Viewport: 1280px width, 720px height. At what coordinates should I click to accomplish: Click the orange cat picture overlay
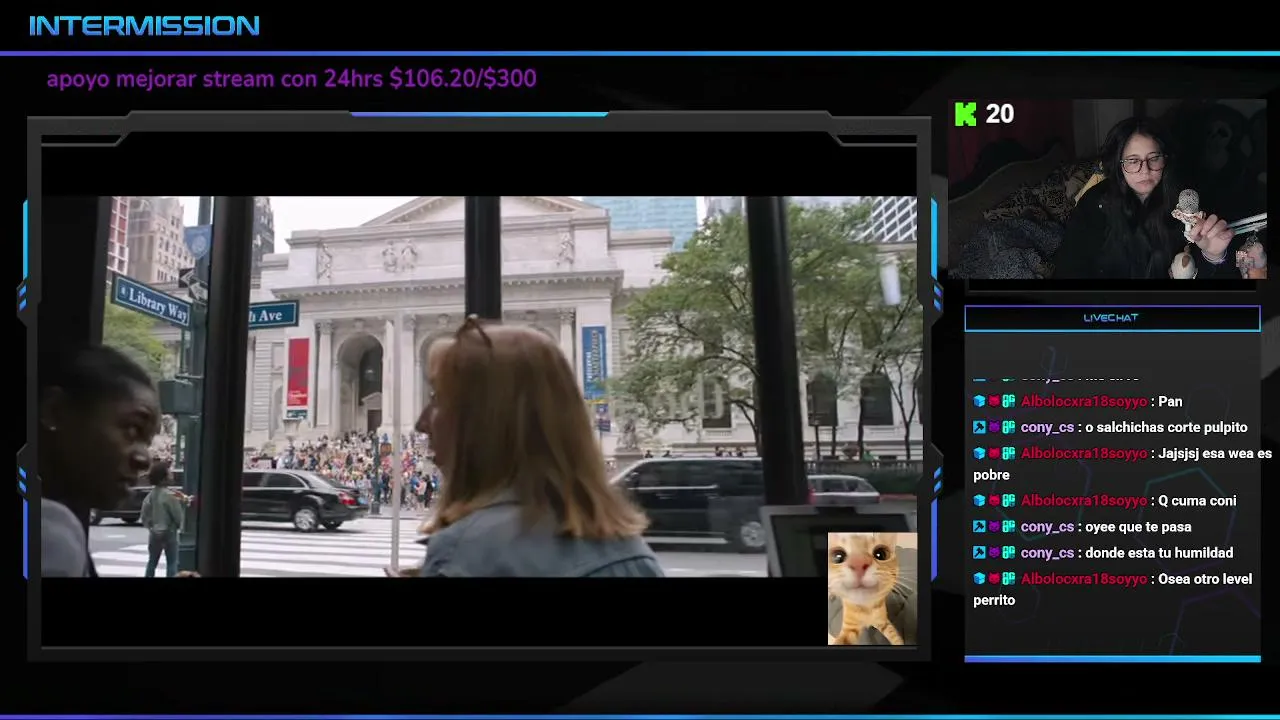click(x=872, y=588)
